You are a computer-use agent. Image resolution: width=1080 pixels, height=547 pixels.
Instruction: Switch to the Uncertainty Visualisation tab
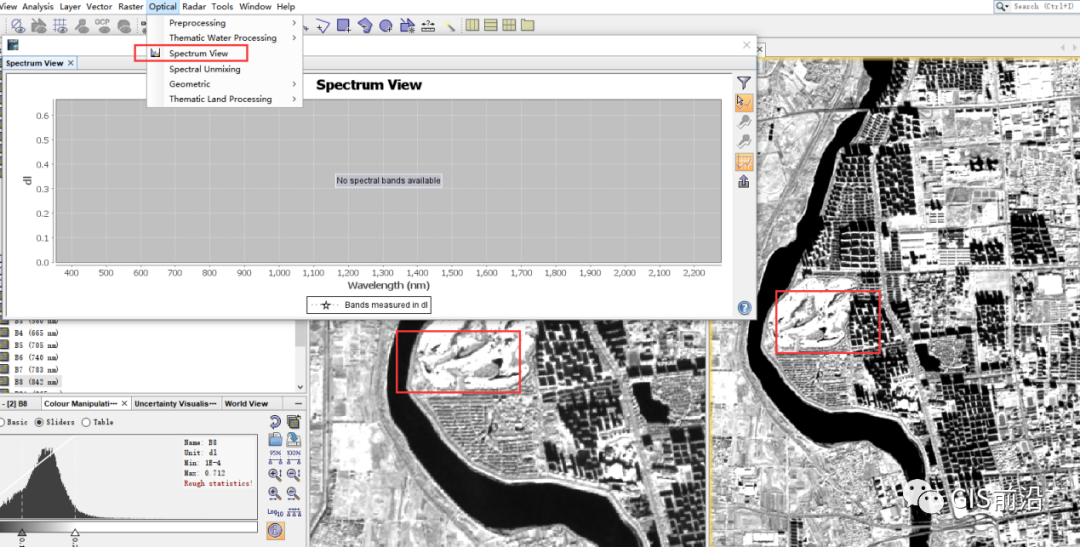coord(176,404)
